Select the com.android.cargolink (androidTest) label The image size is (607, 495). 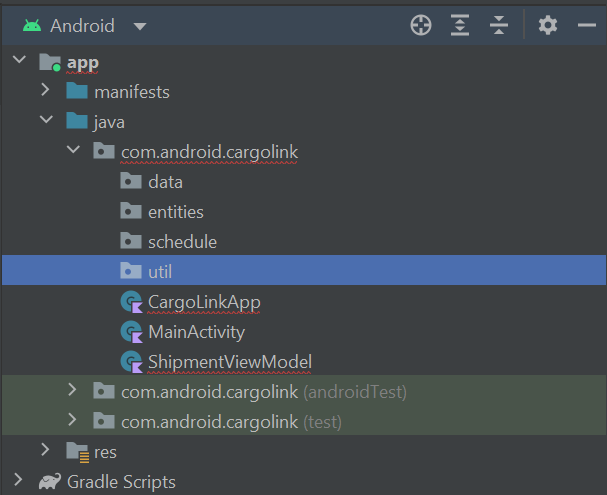264,392
